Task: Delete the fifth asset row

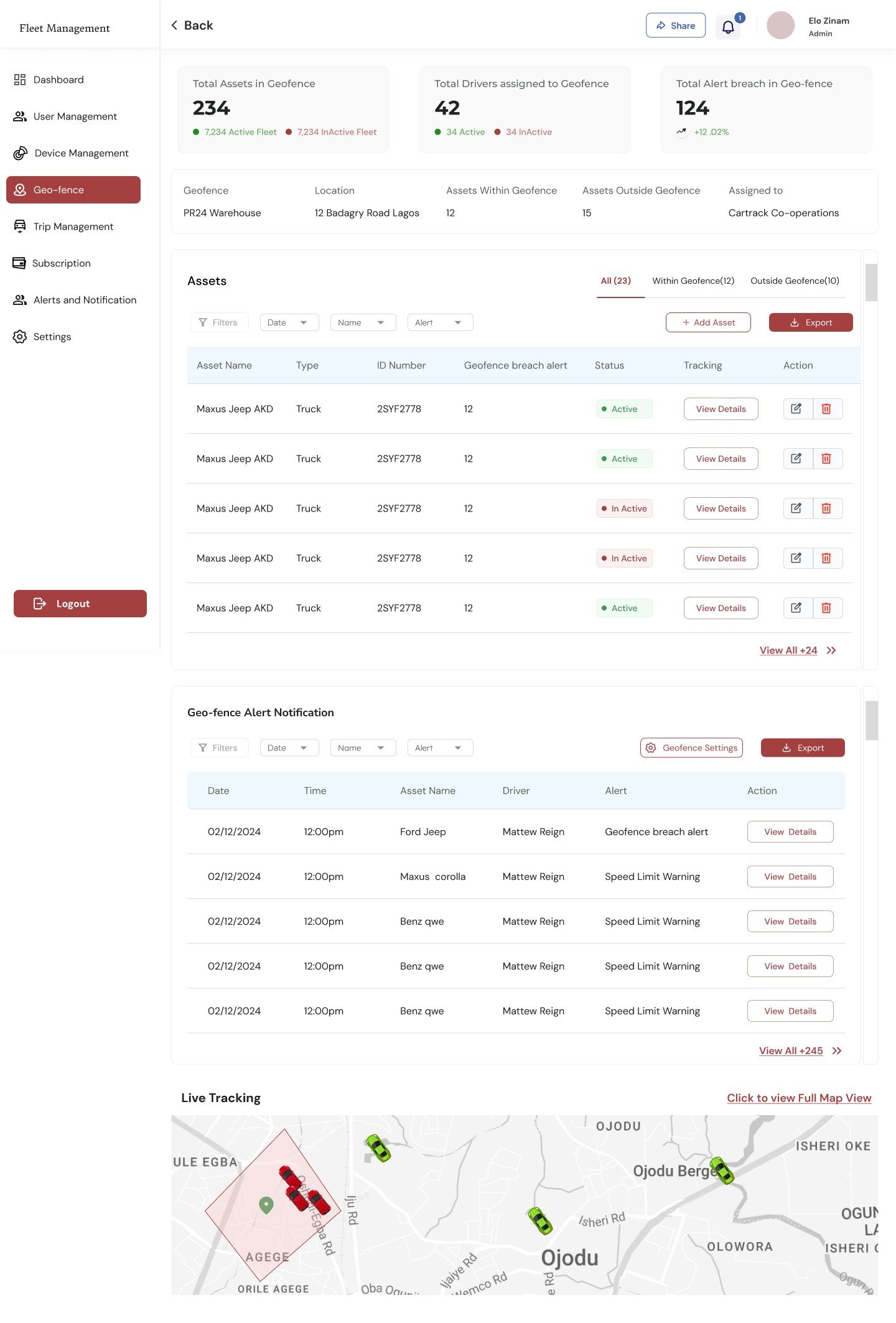Action: pyautogui.click(x=826, y=608)
